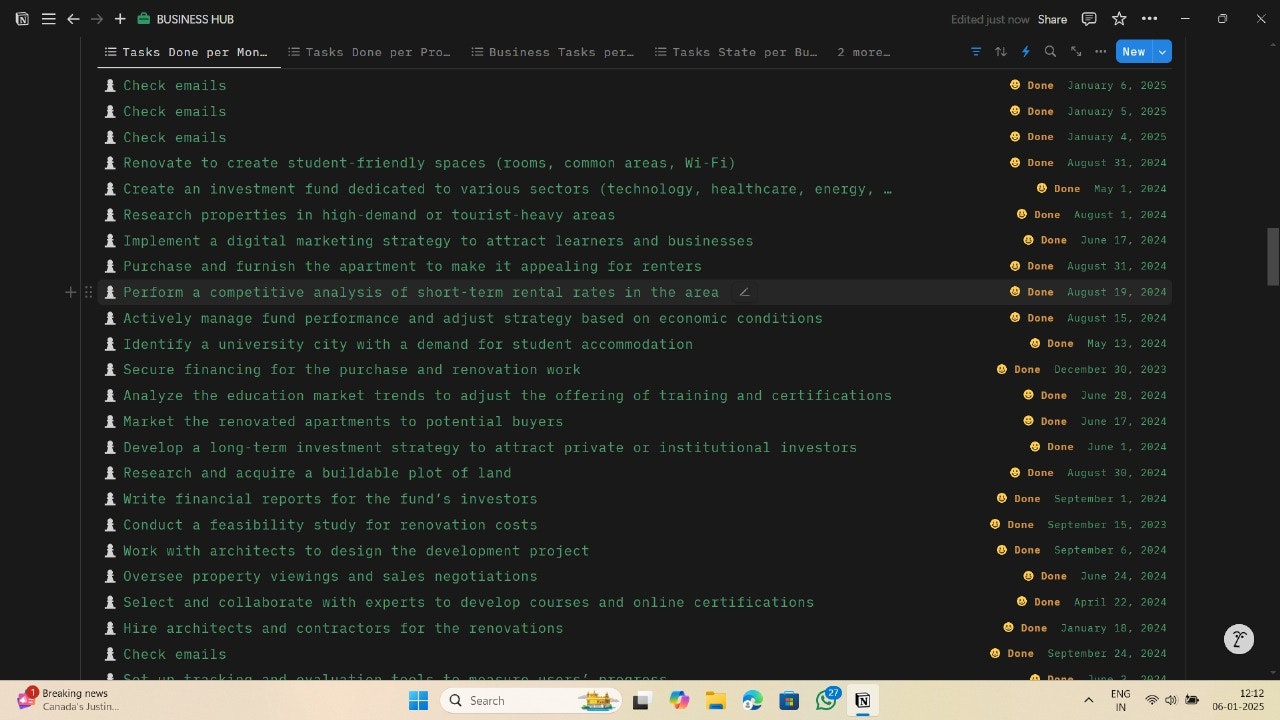Screen dimensions: 1280x720
Task: Open the comments panel icon
Action: pyautogui.click(x=1089, y=19)
